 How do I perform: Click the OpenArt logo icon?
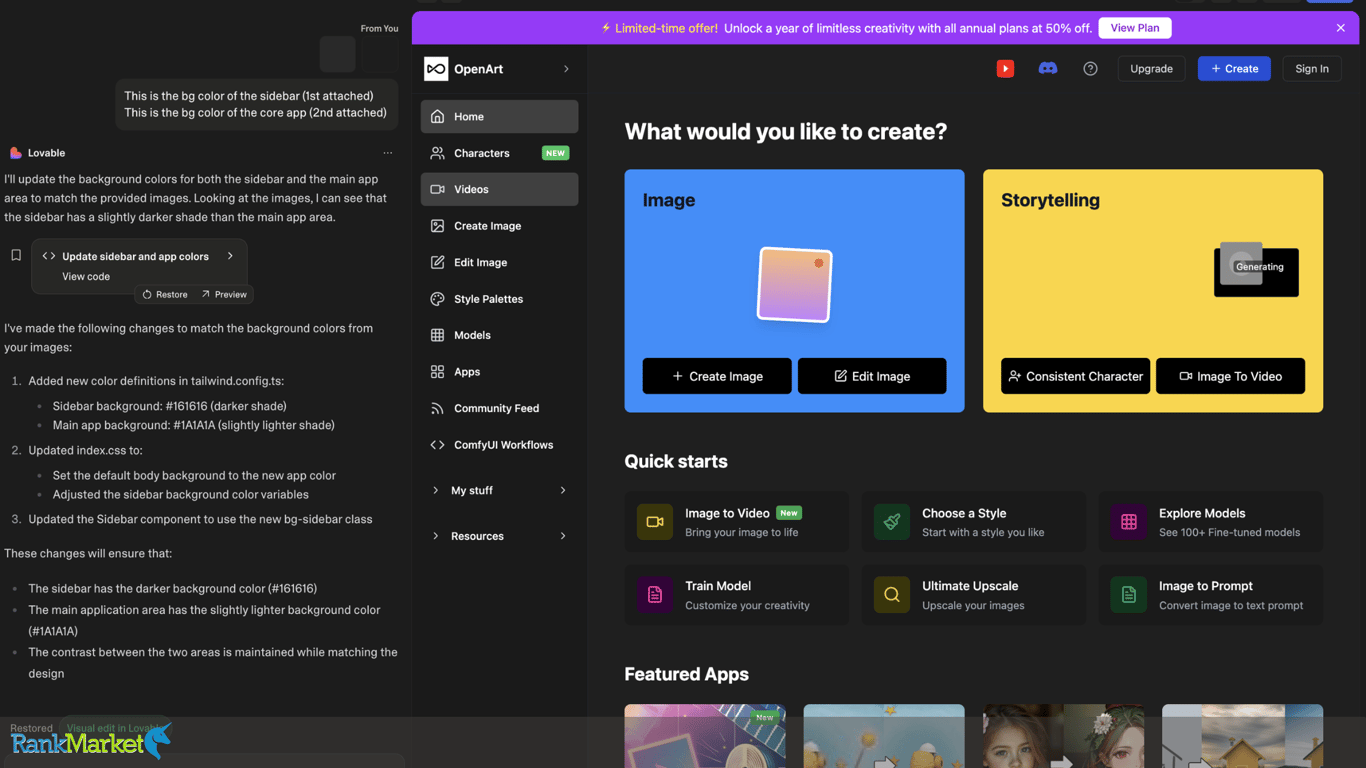436,68
